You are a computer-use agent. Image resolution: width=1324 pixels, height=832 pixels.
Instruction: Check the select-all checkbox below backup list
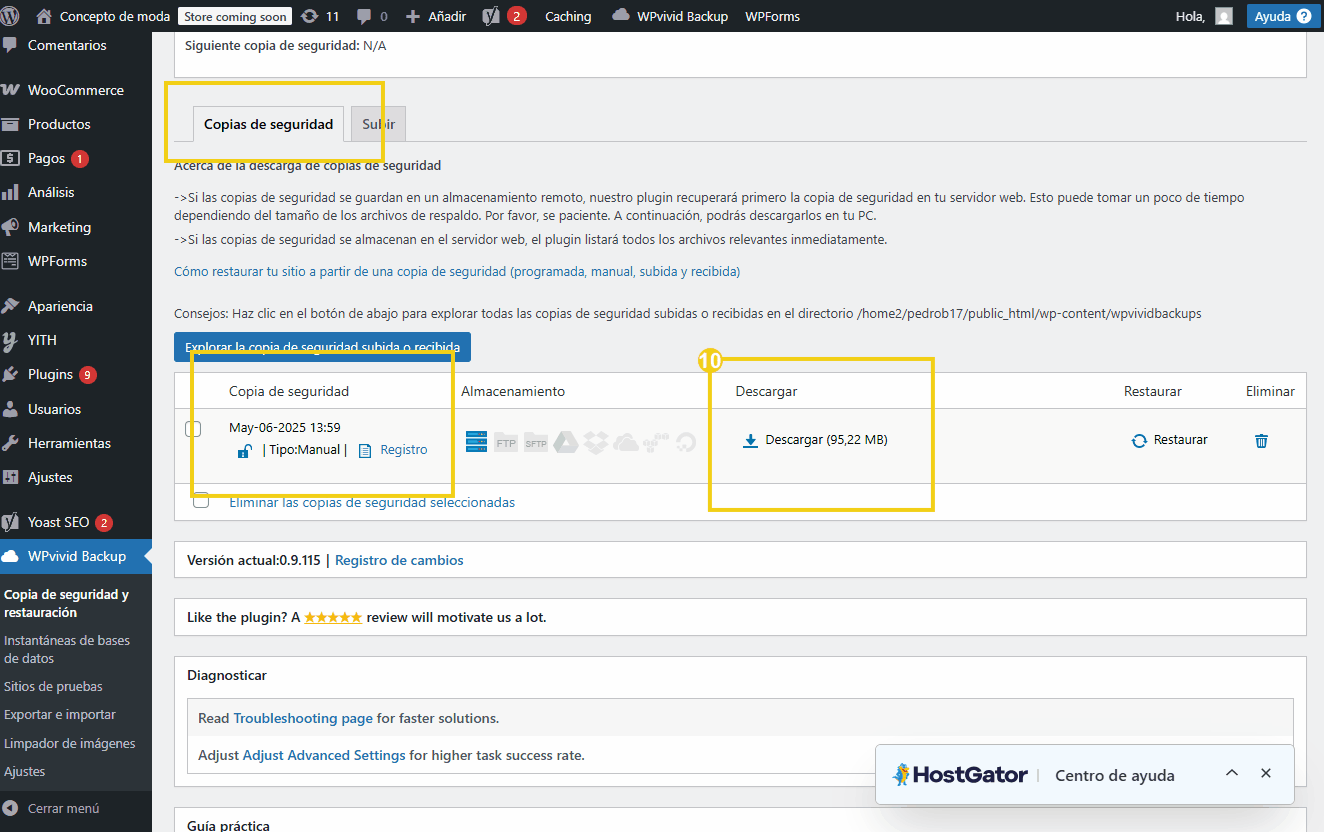pos(201,501)
